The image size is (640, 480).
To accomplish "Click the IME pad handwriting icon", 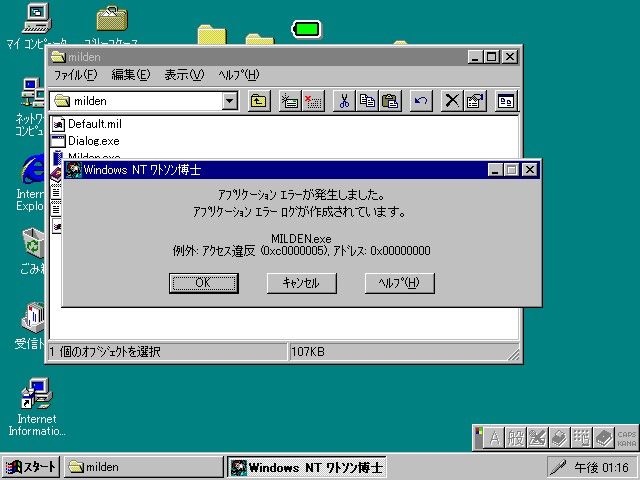I will pyautogui.click(x=538, y=438).
